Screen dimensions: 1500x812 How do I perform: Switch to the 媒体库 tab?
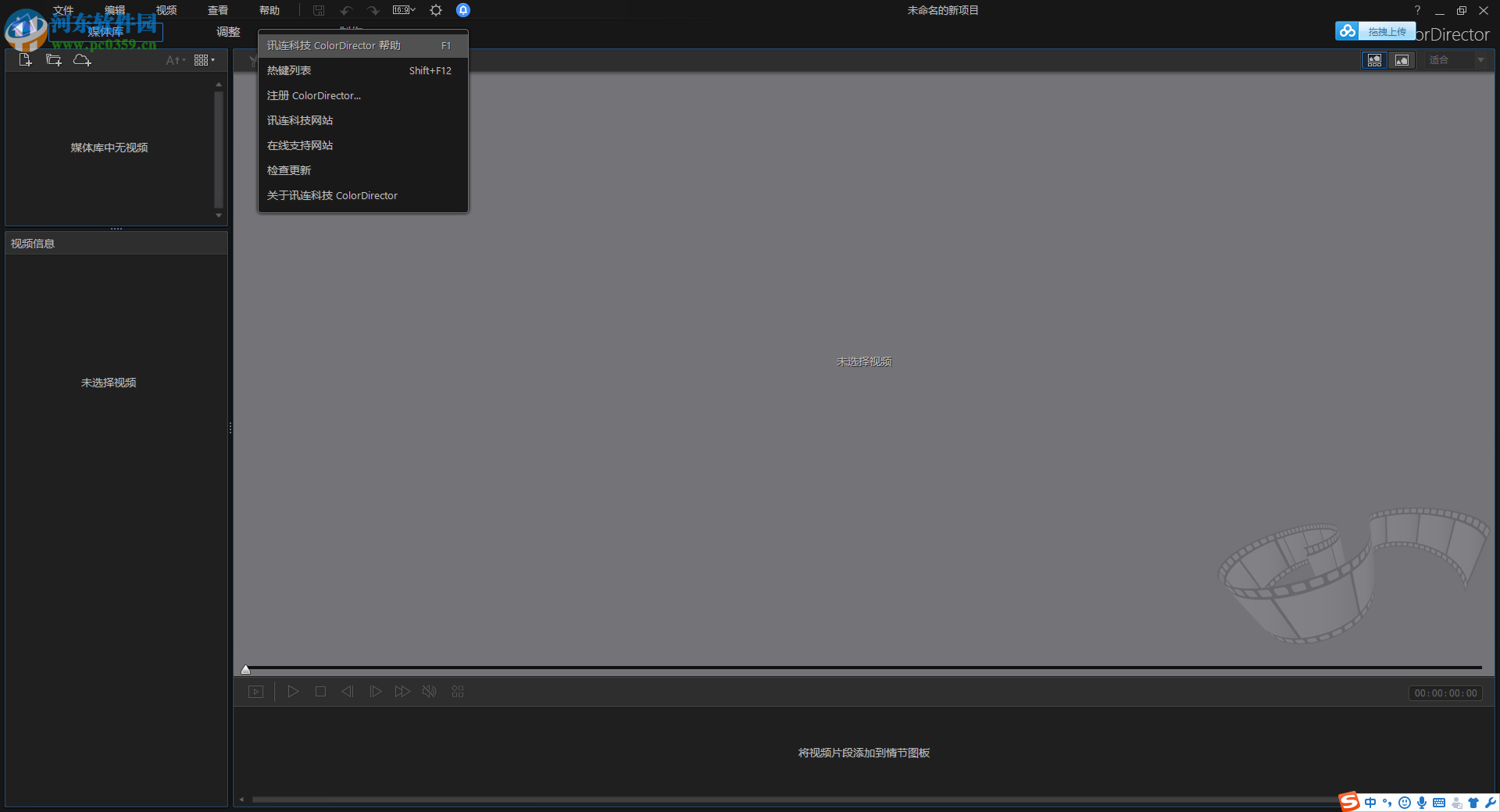click(105, 32)
